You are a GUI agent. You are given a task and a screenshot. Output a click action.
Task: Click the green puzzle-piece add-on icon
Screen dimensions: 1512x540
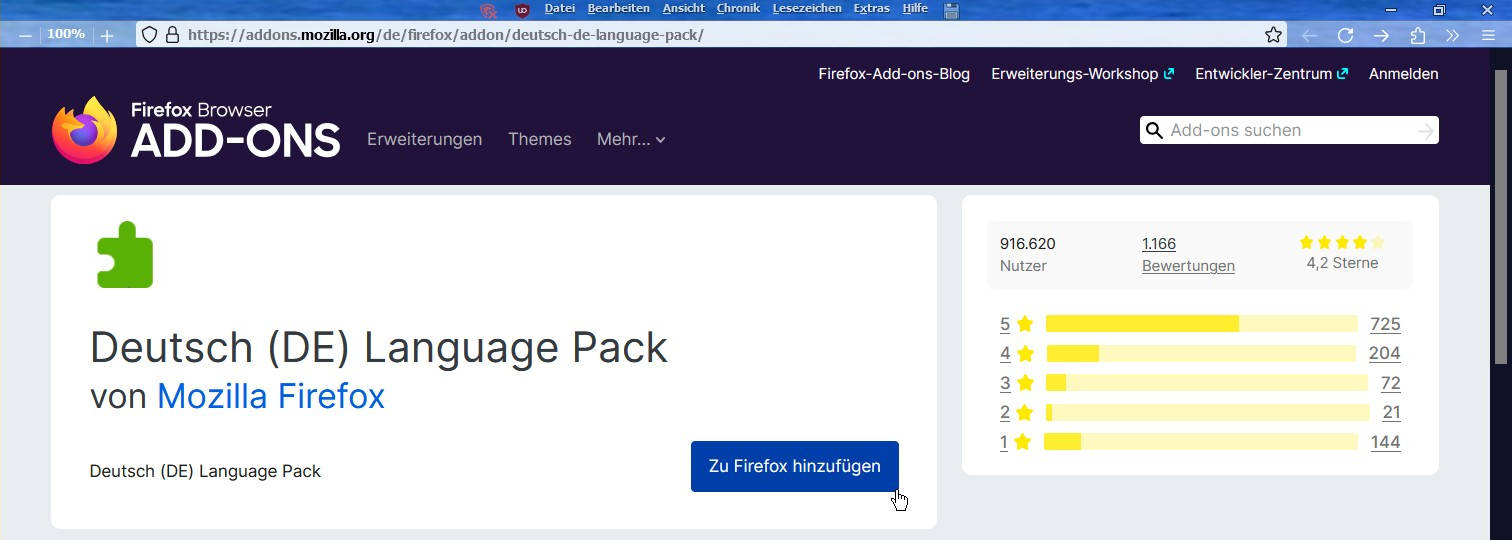[x=125, y=255]
